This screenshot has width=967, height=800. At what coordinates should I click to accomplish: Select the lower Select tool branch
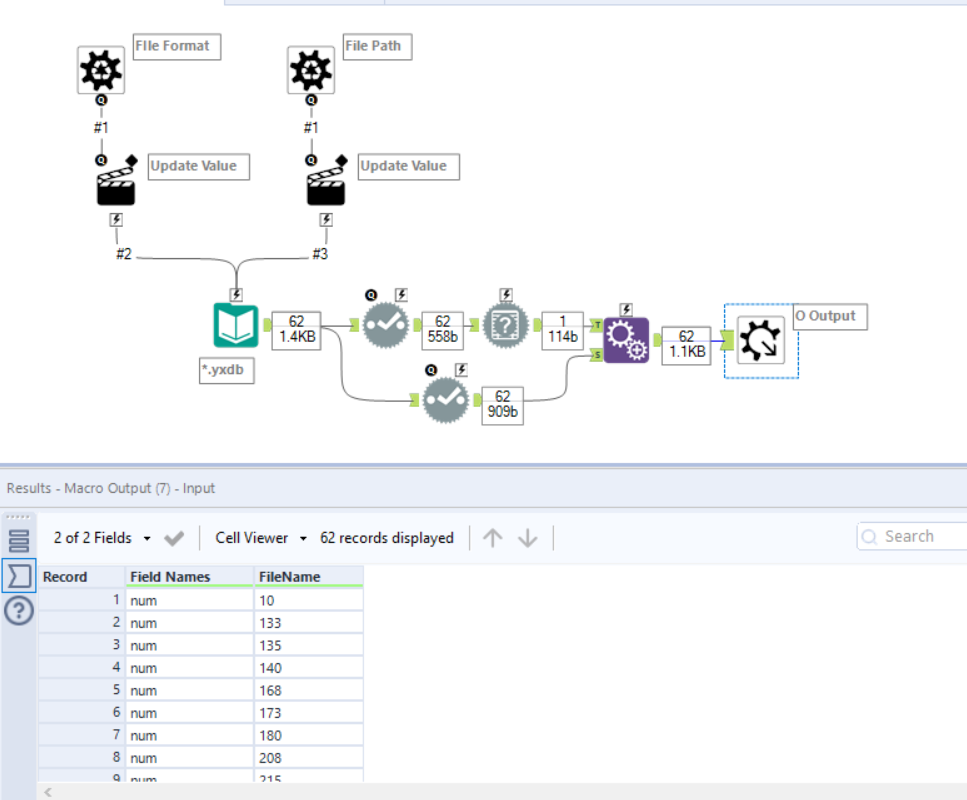(x=446, y=399)
